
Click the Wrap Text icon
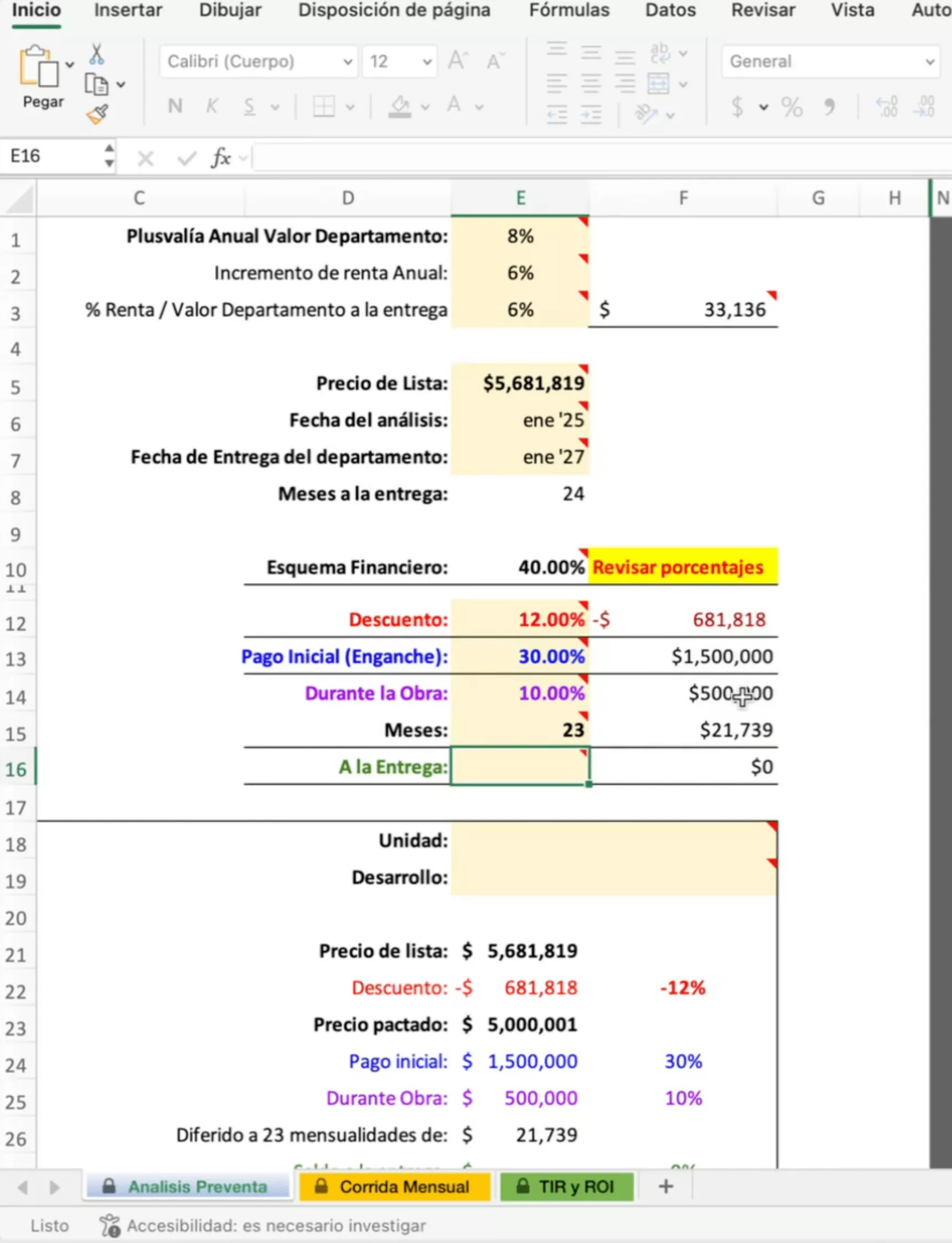660,53
